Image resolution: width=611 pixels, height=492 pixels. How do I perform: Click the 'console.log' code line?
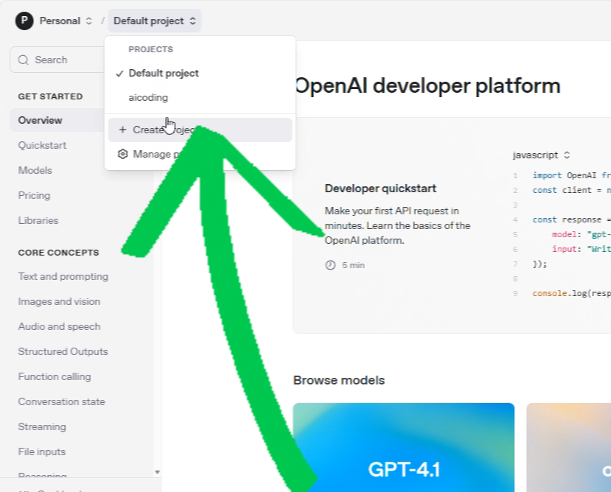click(x=571, y=293)
